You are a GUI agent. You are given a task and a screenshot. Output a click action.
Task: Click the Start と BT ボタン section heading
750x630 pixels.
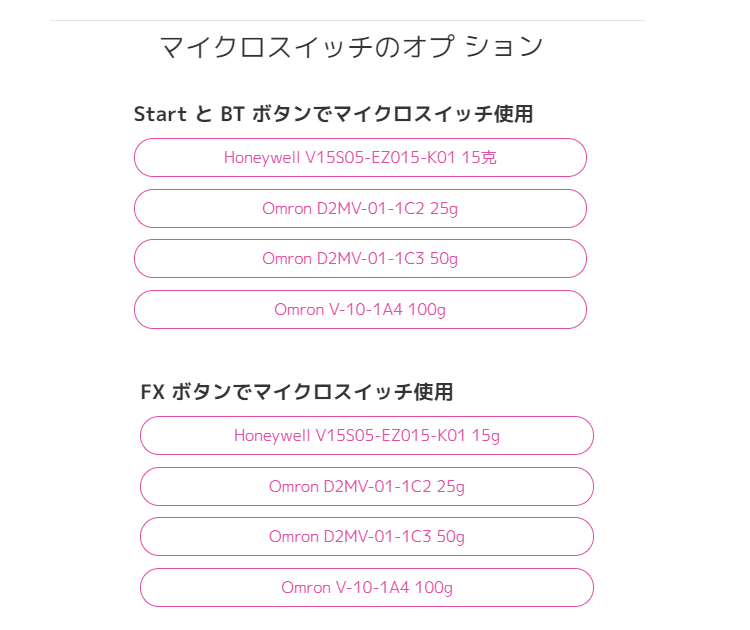point(333,114)
